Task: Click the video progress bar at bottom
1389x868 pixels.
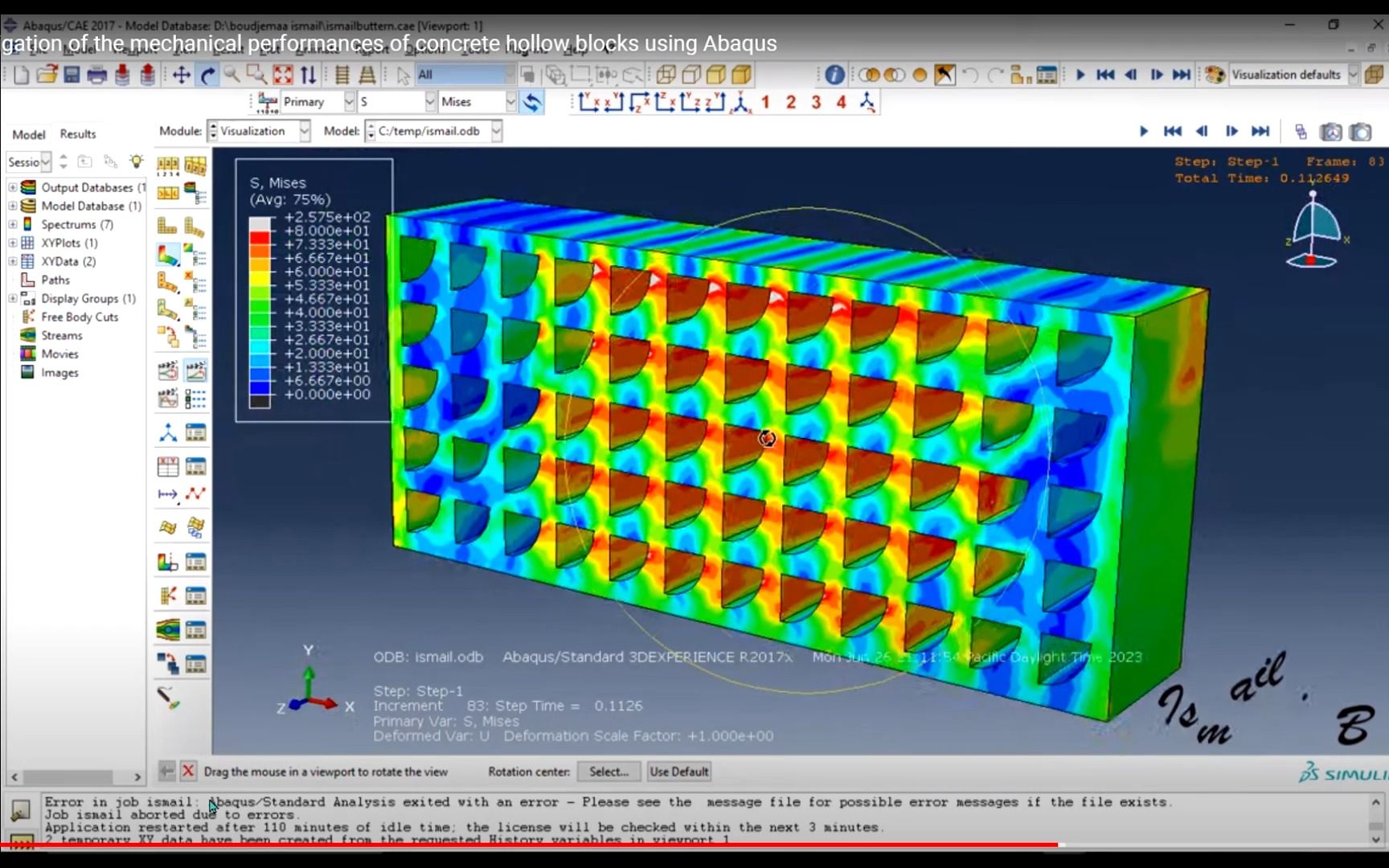Action: (694, 845)
